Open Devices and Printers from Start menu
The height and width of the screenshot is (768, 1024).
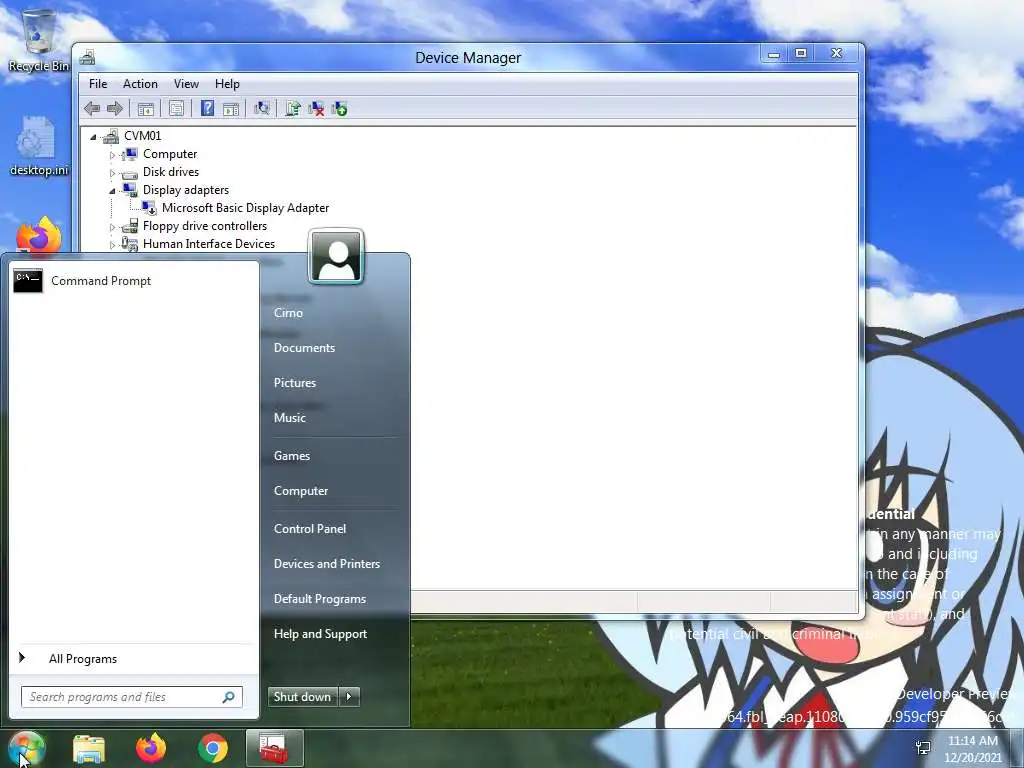327,564
